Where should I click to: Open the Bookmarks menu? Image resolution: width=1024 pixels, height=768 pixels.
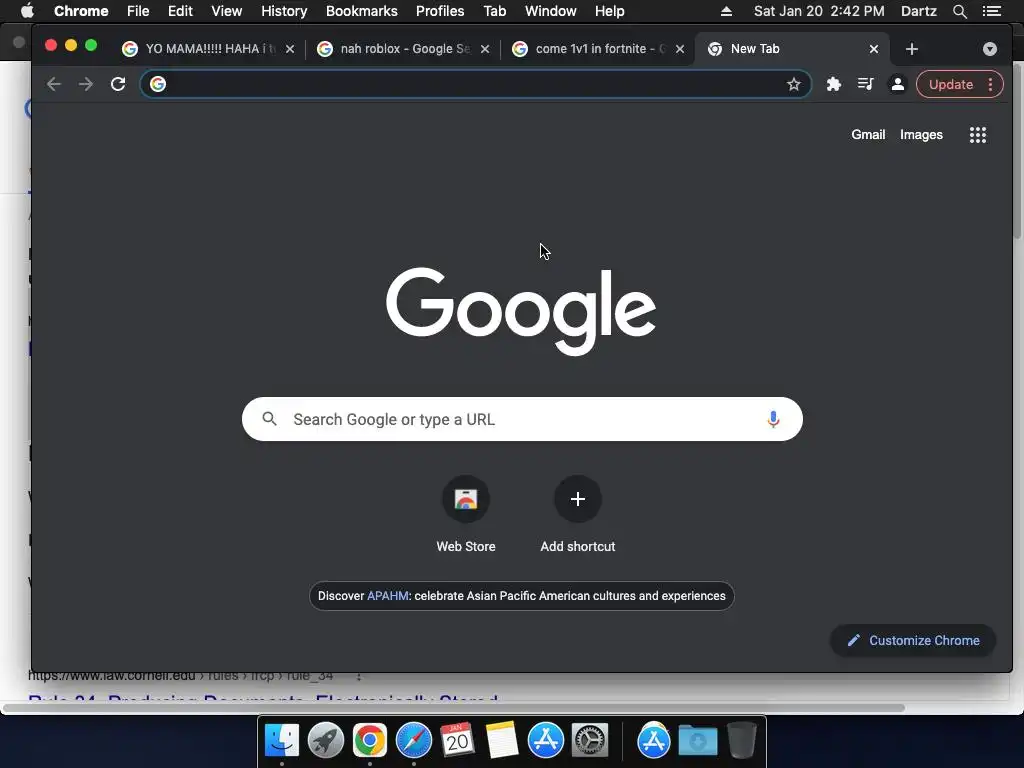(362, 11)
